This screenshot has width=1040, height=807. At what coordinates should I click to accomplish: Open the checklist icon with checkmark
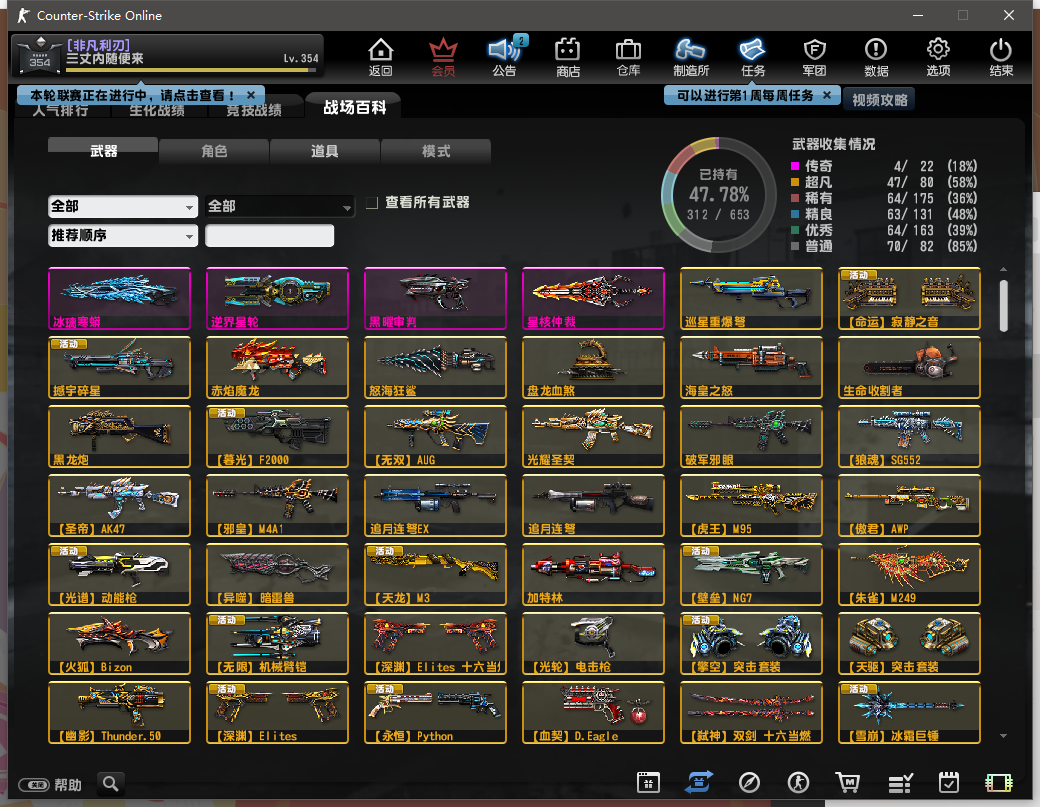[x=901, y=783]
